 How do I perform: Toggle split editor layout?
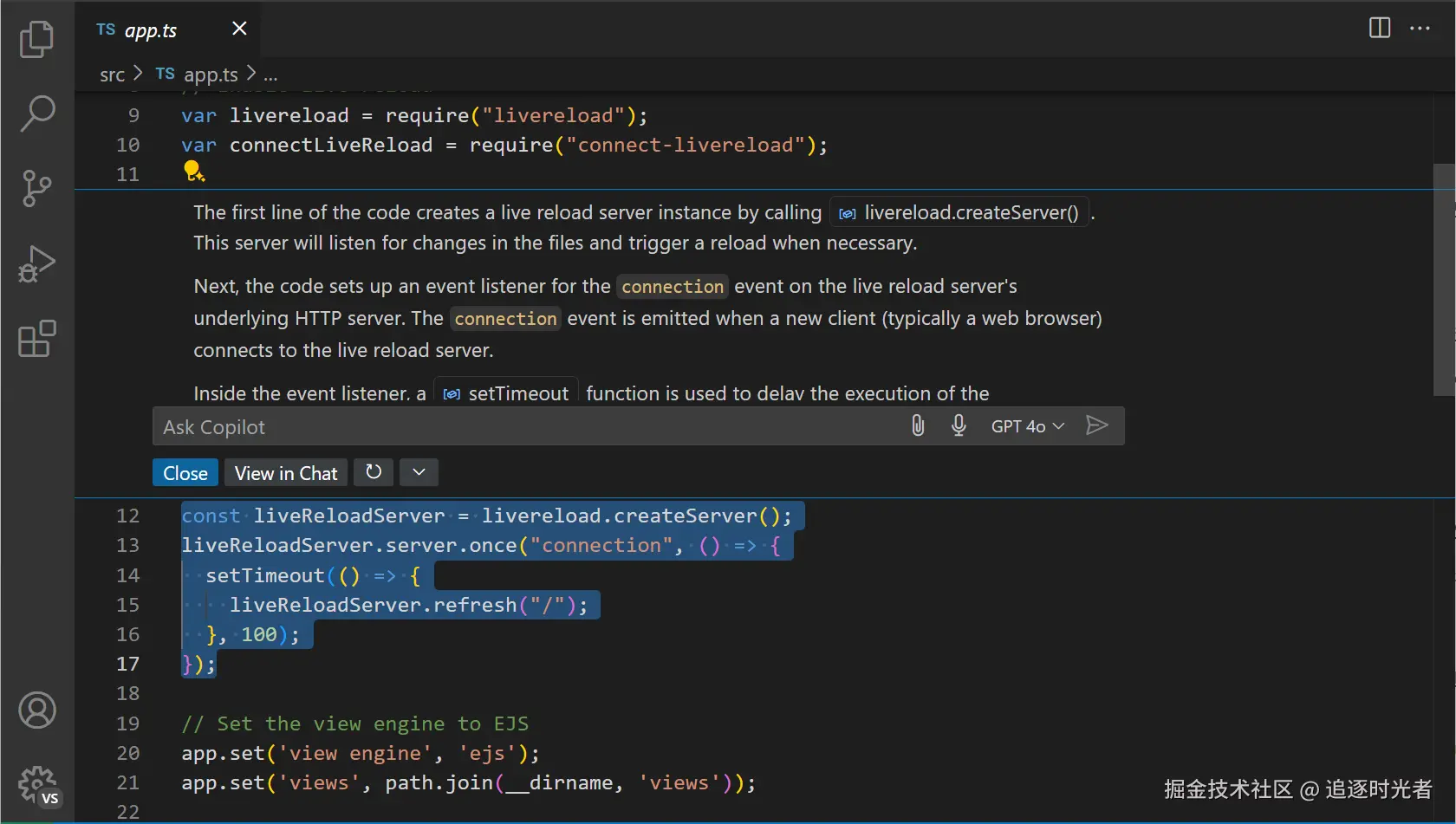click(1380, 28)
